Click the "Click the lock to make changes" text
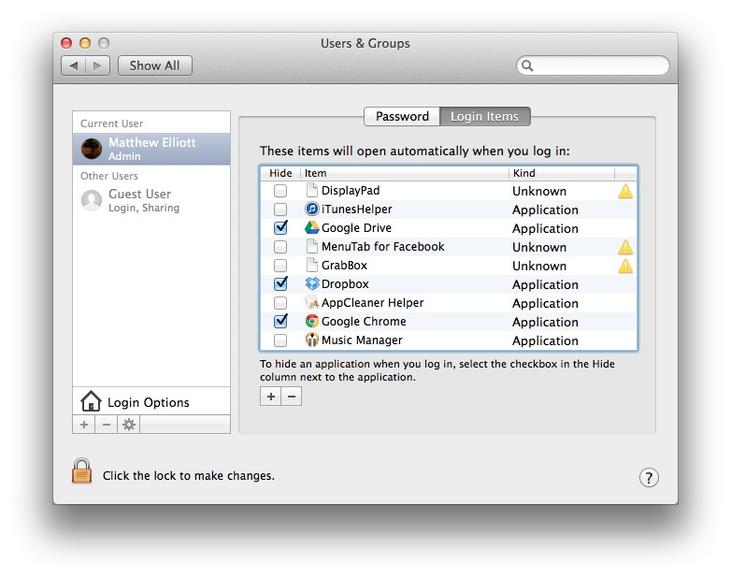Image resolution: width=731 pixels, height=578 pixels. point(188,475)
